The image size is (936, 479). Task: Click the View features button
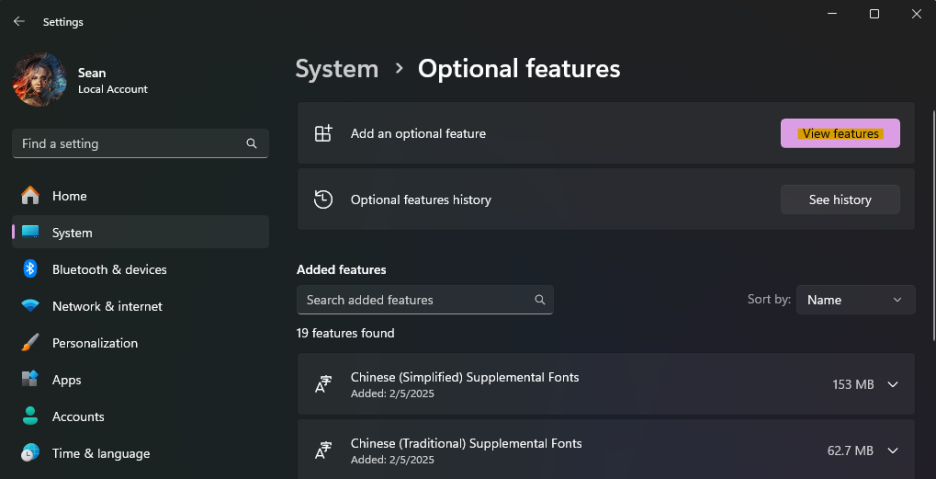coord(840,133)
